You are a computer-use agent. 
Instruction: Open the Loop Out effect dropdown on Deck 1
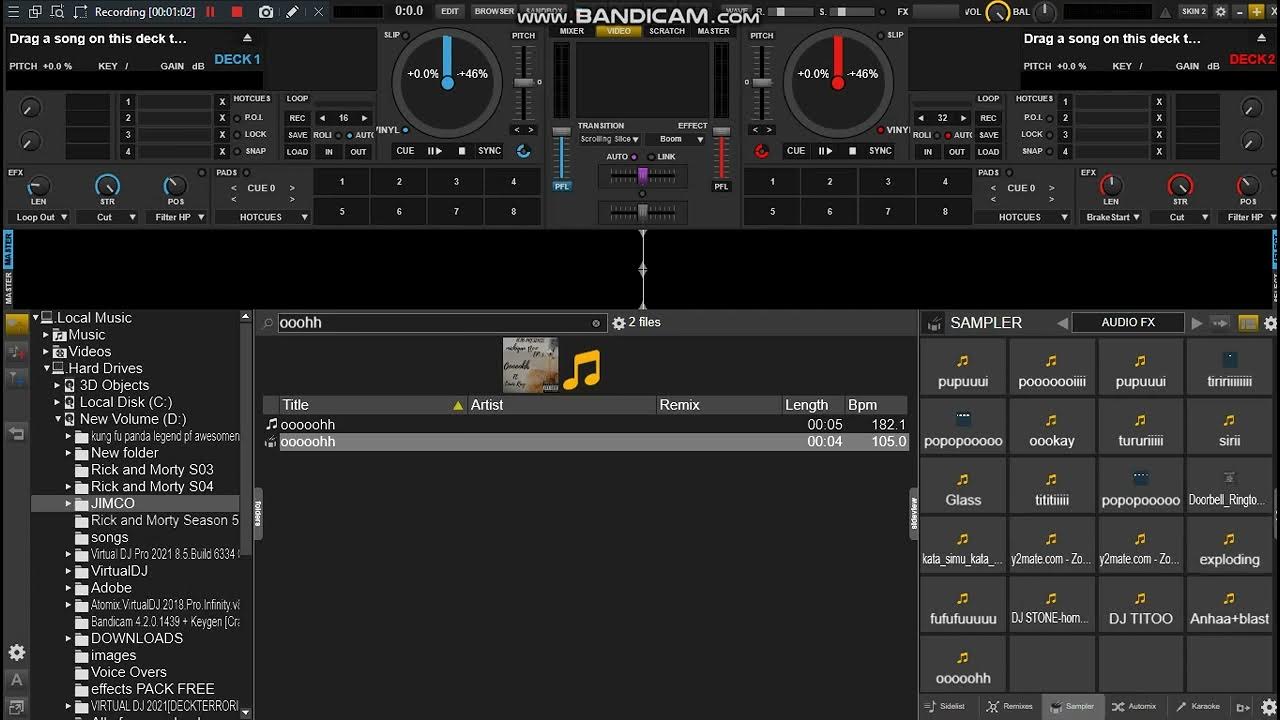(x=40, y=217)
